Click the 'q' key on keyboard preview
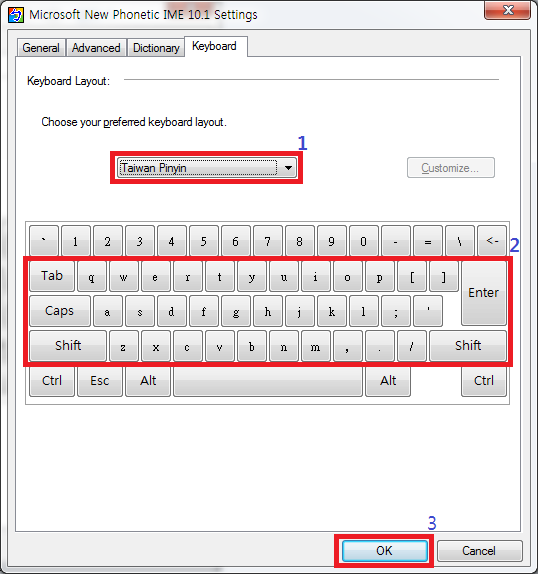The height and width of the screenshot is (574, 538). (x=92, y=276)
